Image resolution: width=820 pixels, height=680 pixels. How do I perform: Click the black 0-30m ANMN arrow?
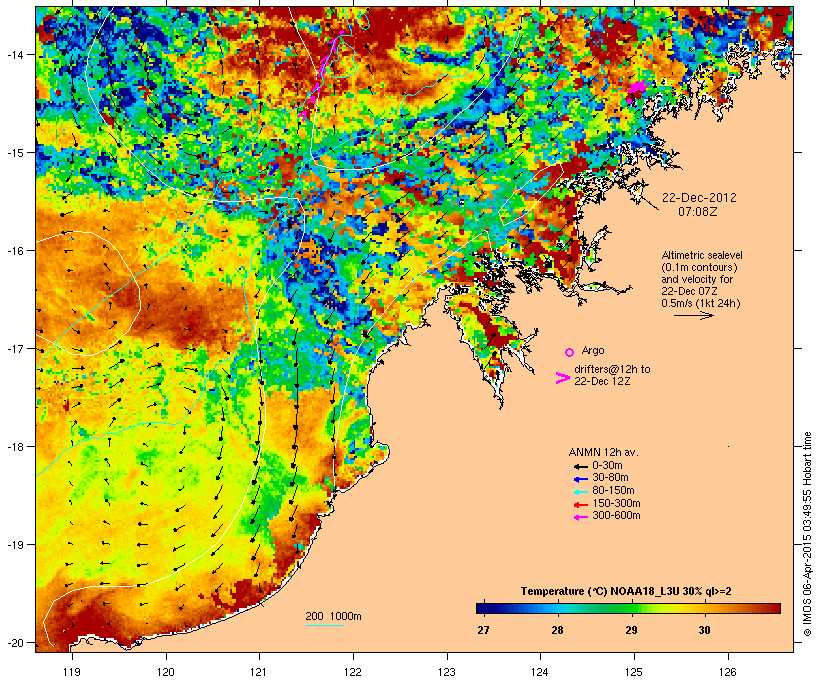(x=579, y=466)
